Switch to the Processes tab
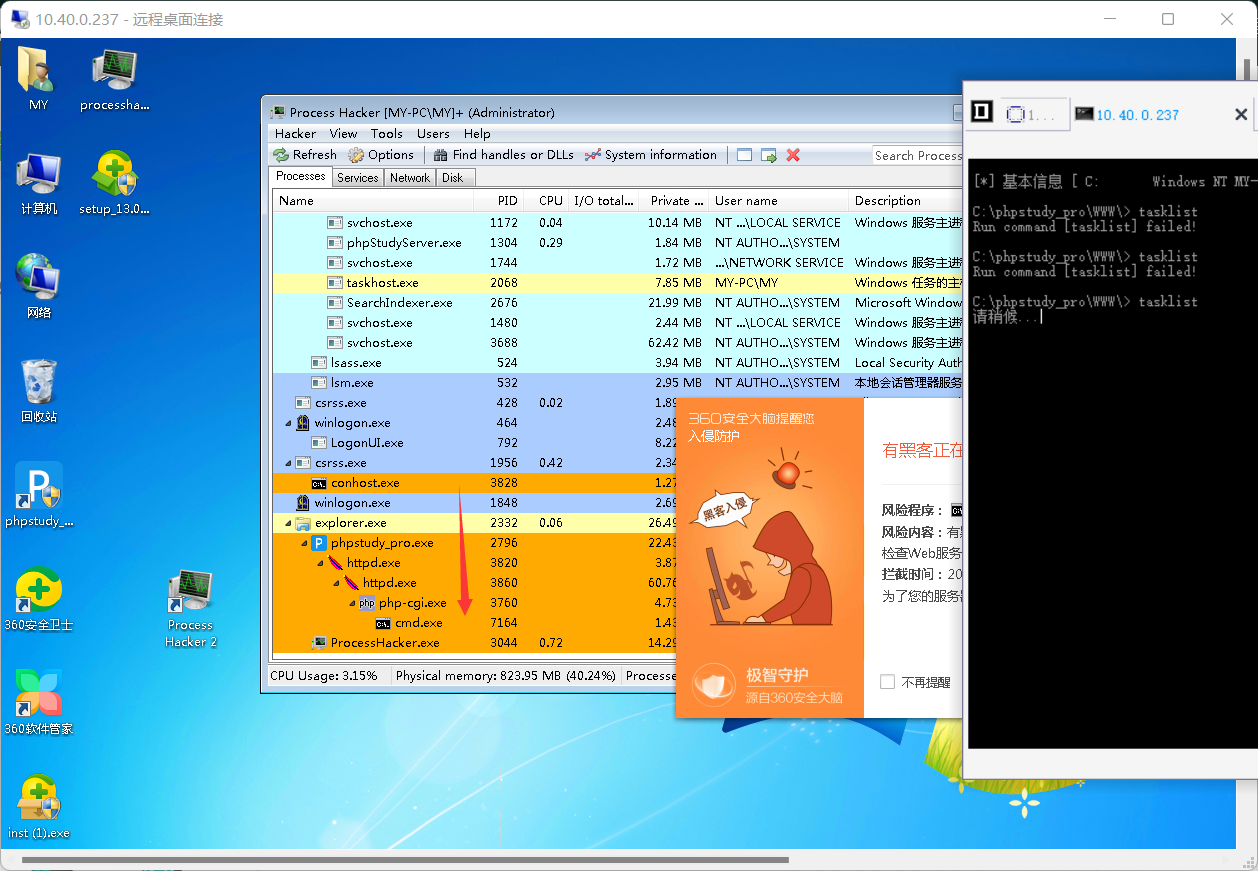The width and height of the screenshot is (1258, 871). tap(301, 177)
